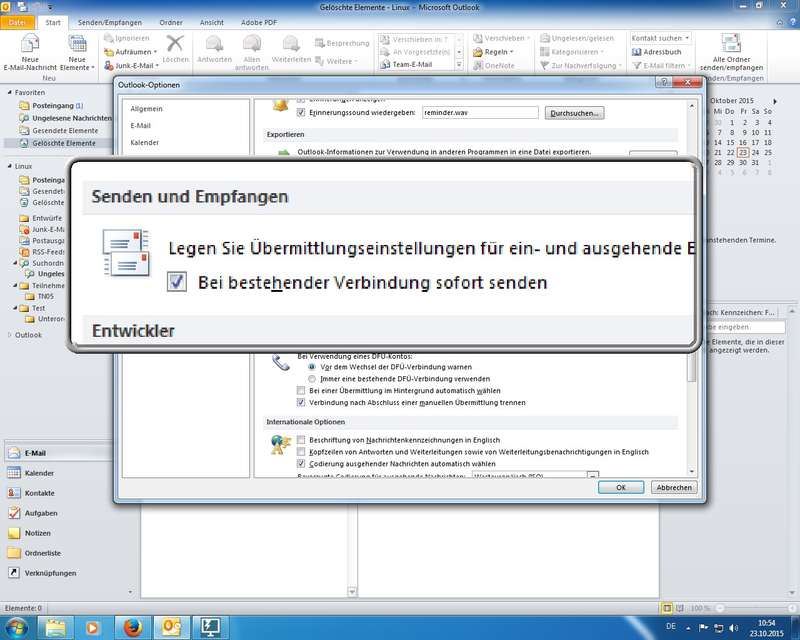Click the Neue E-Mail-Nachricht icon
Viewport: 800px width, 640px height.
tap(30, 44)
